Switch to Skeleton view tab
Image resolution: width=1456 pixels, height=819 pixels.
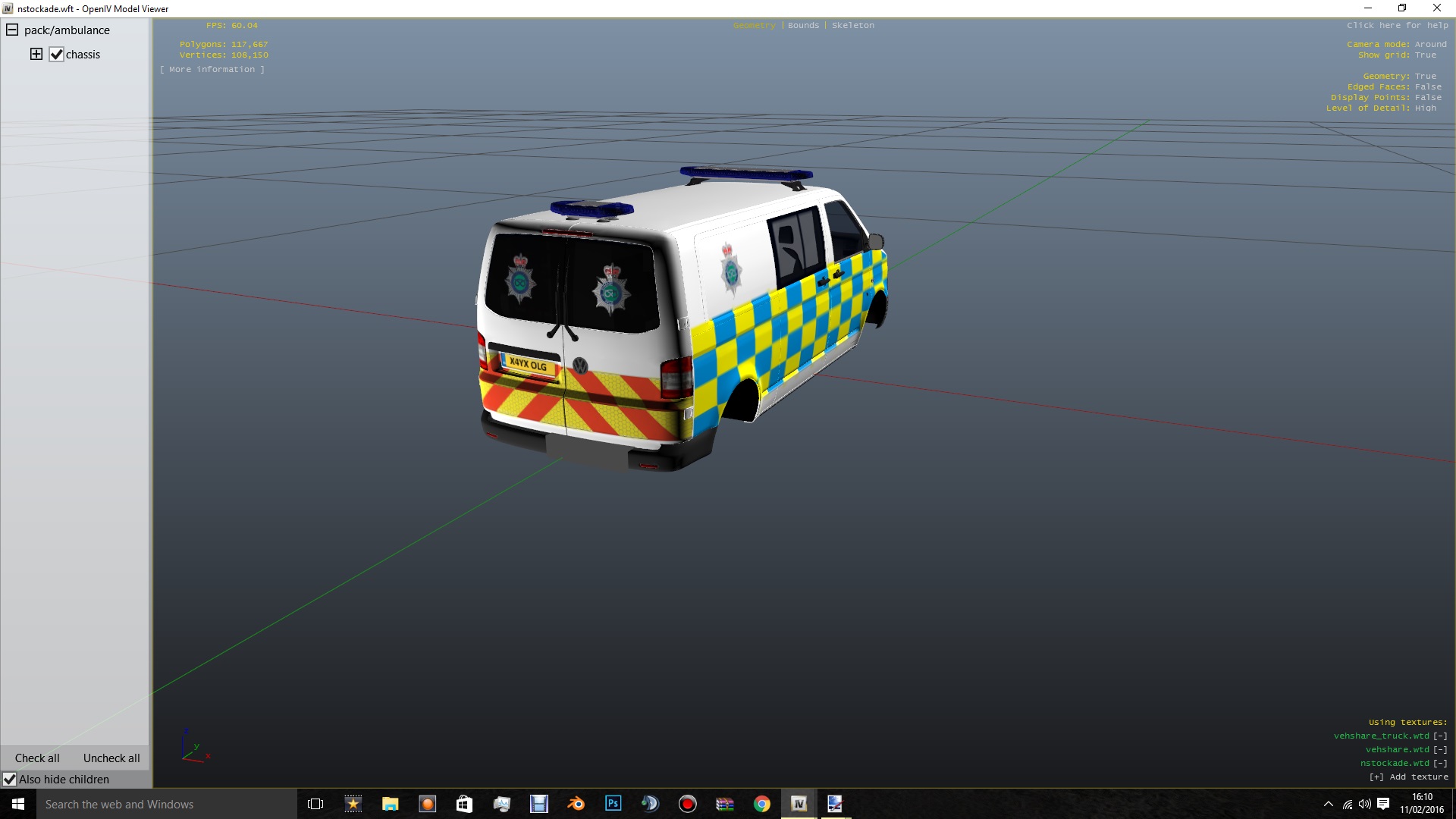click(x=852, y=25)
